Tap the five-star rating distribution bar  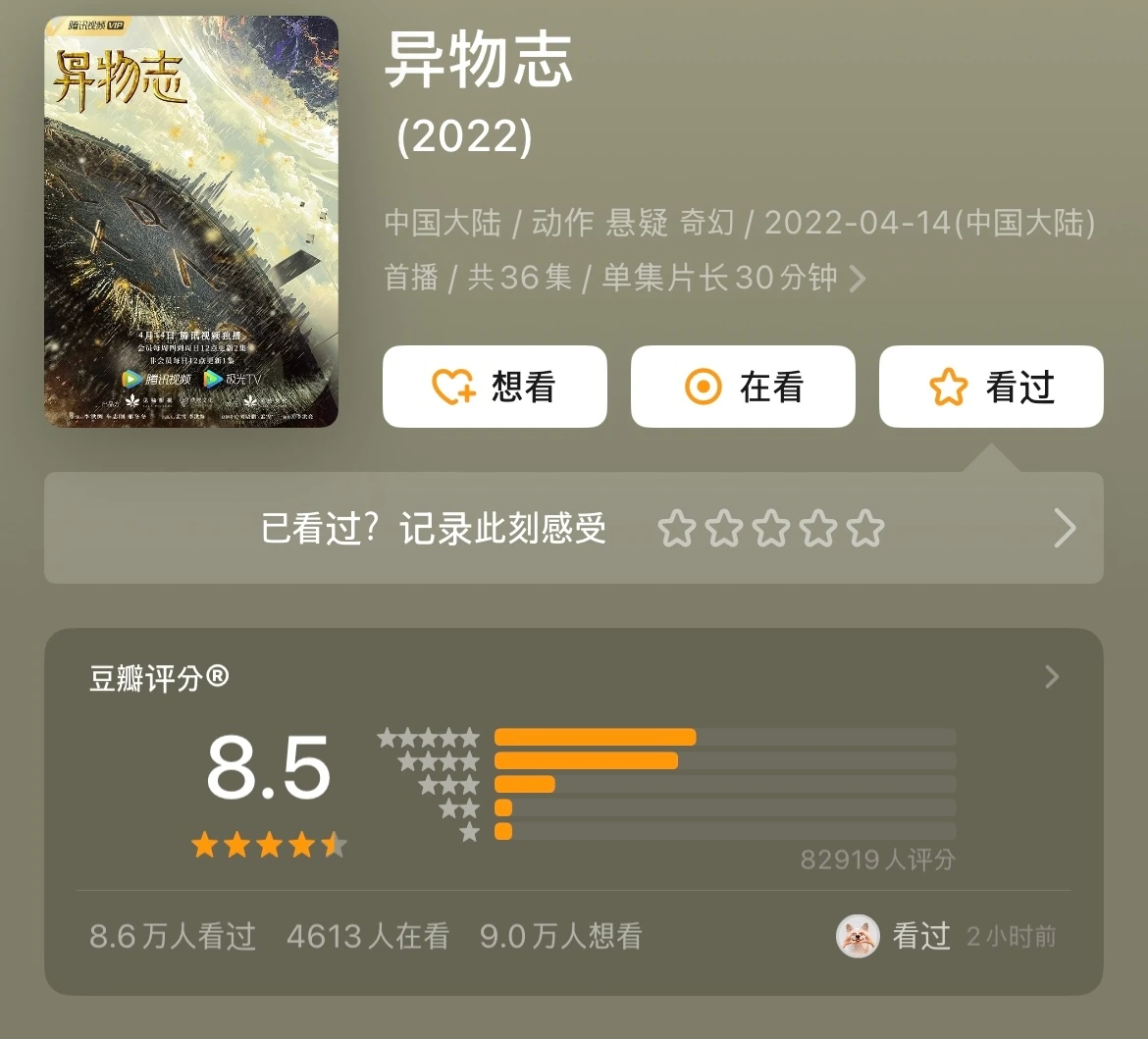coord(725,738)
